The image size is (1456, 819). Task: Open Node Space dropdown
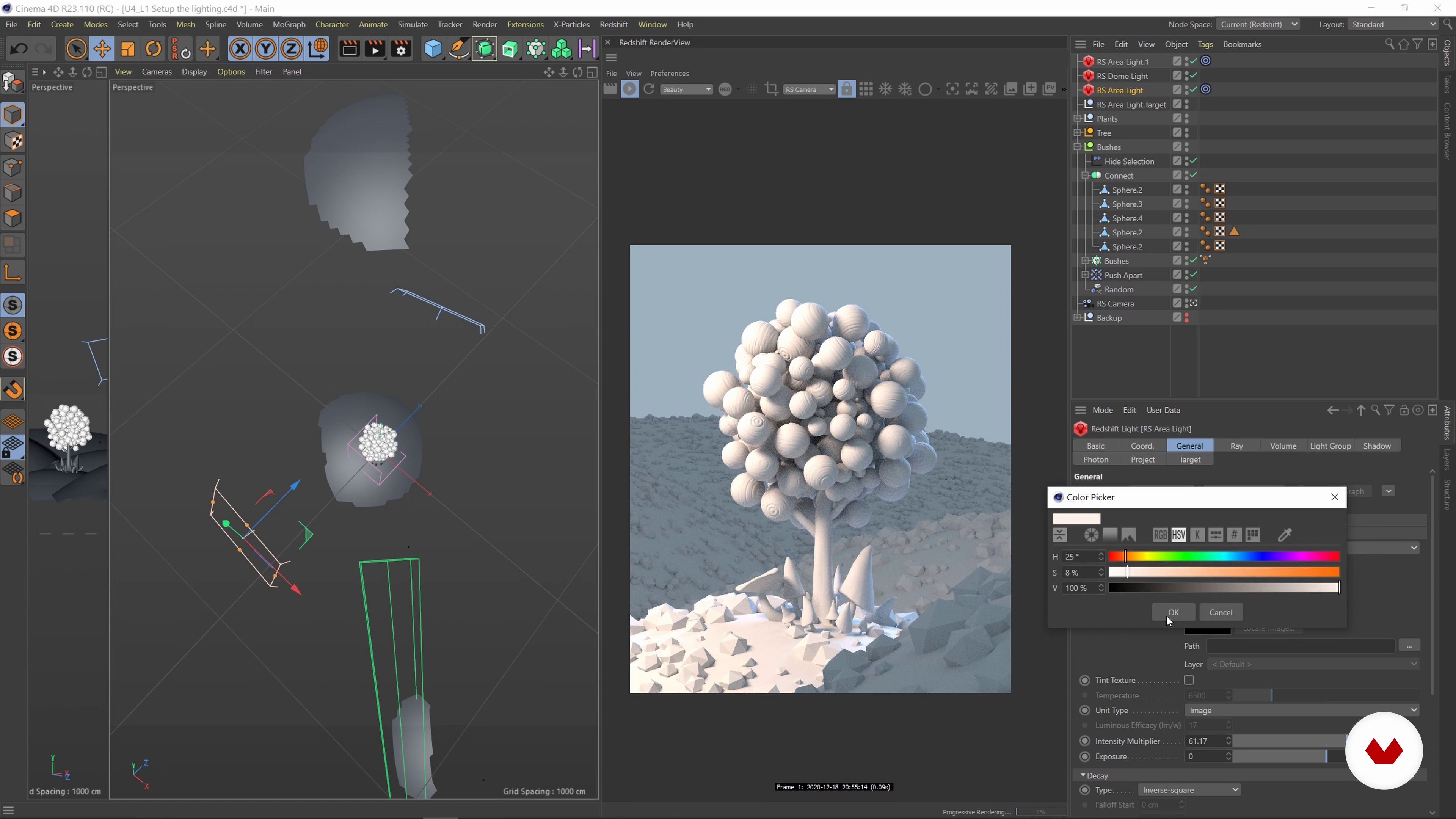pos(1258,24)
